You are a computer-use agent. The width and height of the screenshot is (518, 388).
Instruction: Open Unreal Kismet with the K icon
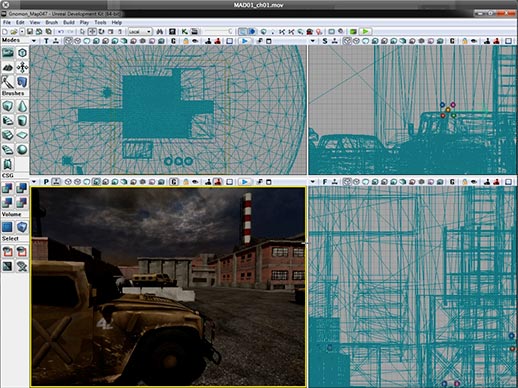coord(184,31)
